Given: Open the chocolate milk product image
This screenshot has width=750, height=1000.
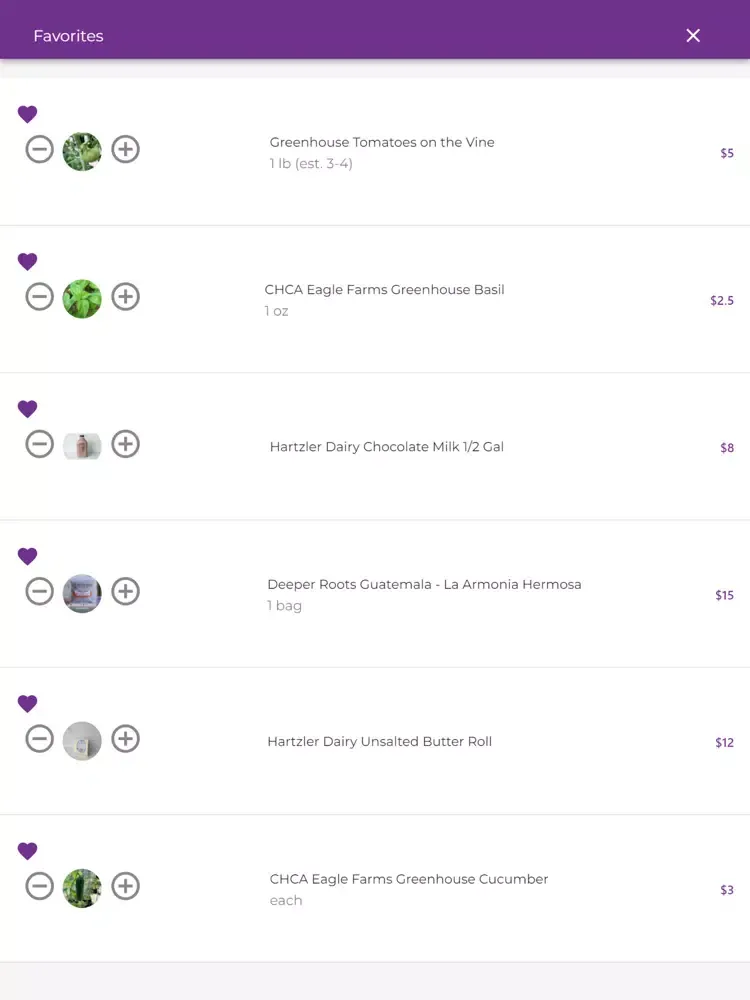Looking at the screenshot, I should [82, 446].
